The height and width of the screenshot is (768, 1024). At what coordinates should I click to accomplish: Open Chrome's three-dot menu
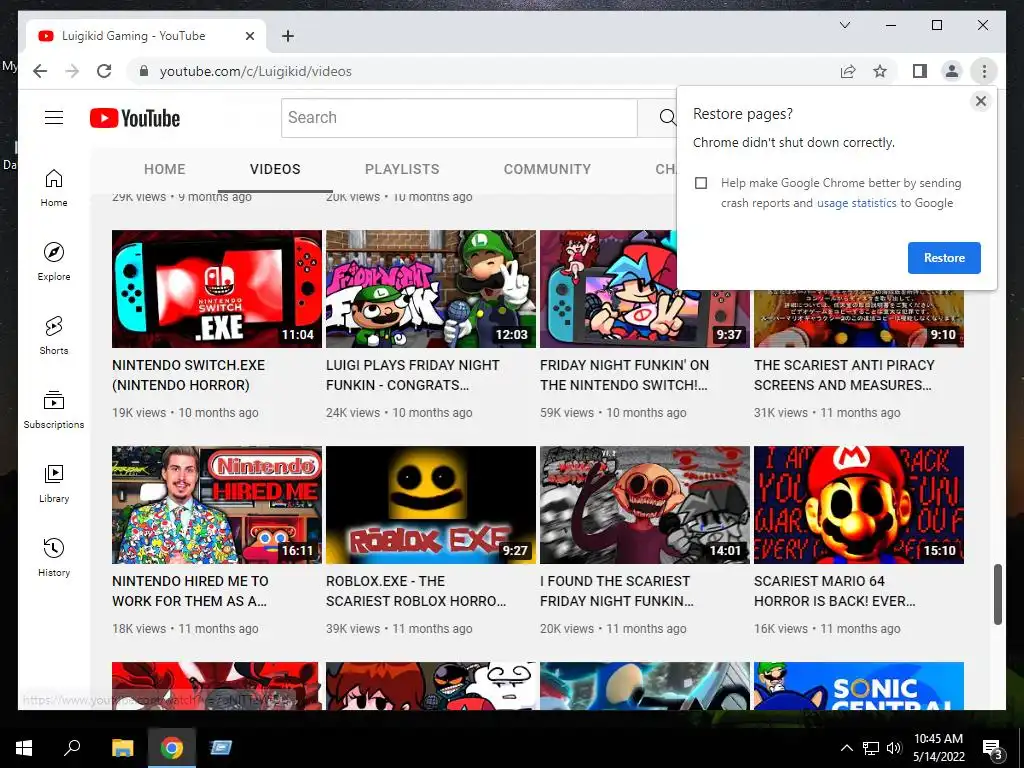[984, 71]
